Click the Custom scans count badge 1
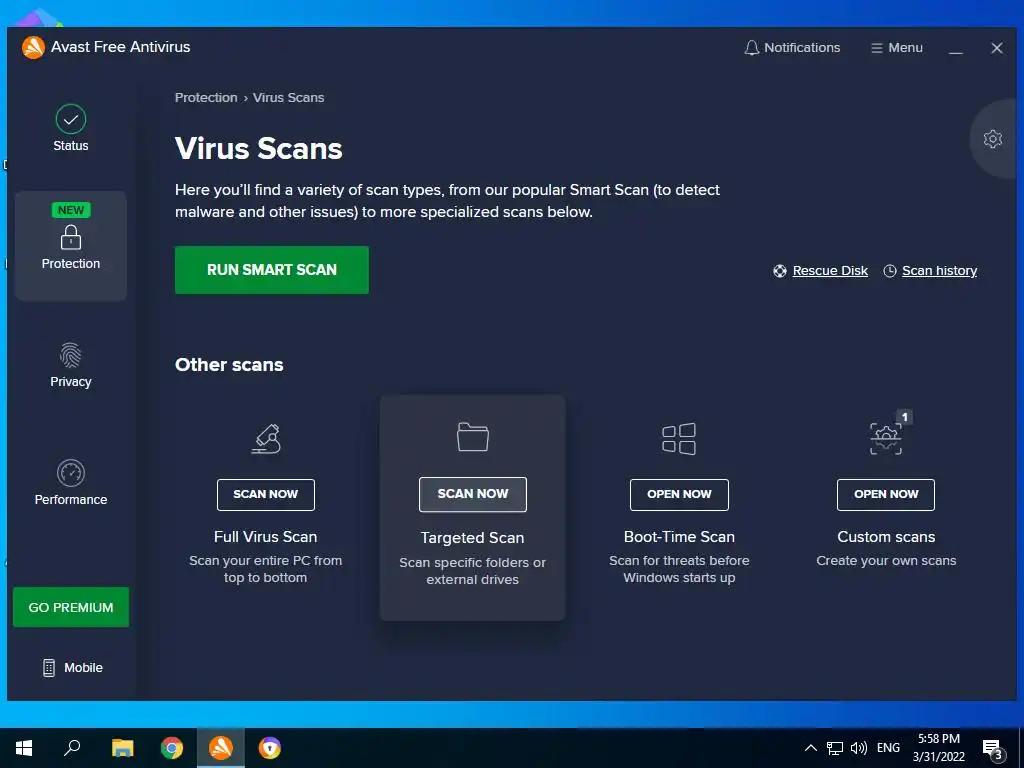Screen dimensions: 1024x768 point(904,417)
